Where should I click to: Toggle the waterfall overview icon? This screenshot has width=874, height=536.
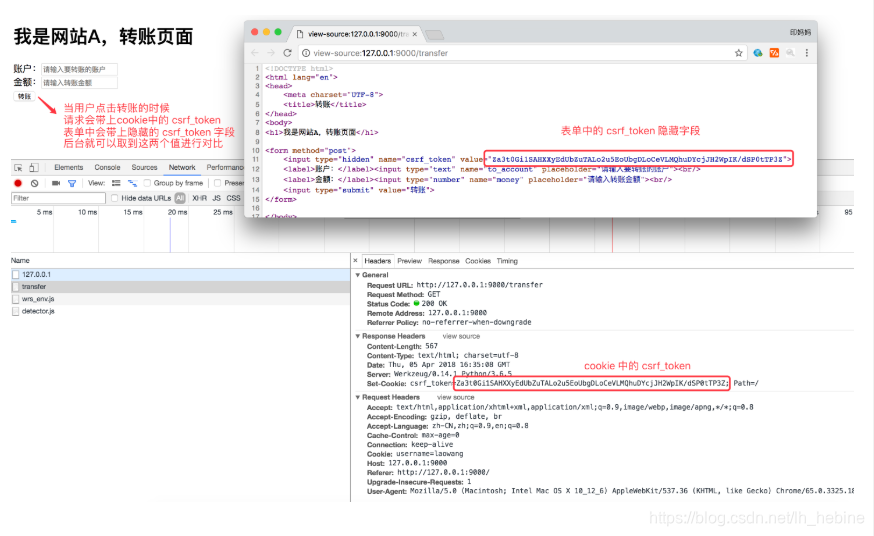coord(132,183)
